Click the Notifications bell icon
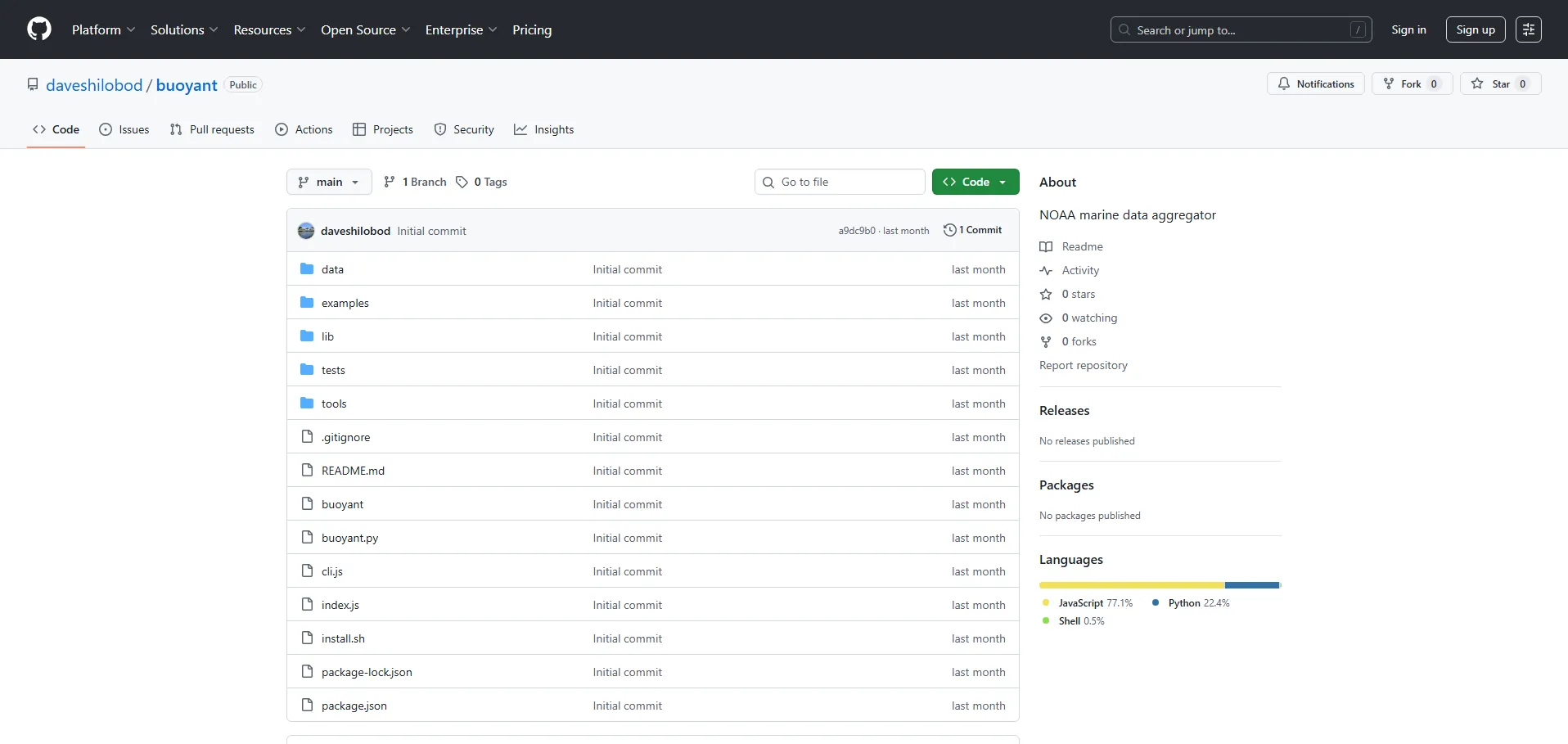This screenshot has height=744, width=1568. [1284, 83]
